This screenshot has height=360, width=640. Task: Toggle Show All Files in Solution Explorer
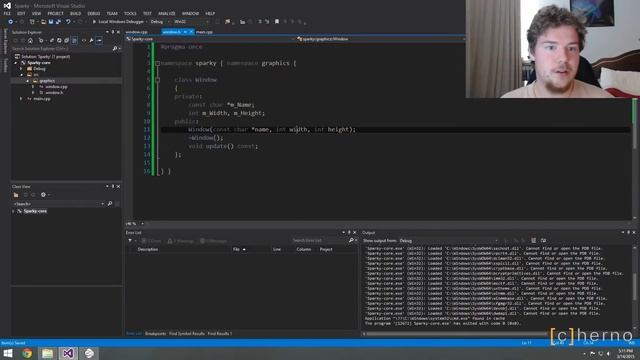point(74,40)
